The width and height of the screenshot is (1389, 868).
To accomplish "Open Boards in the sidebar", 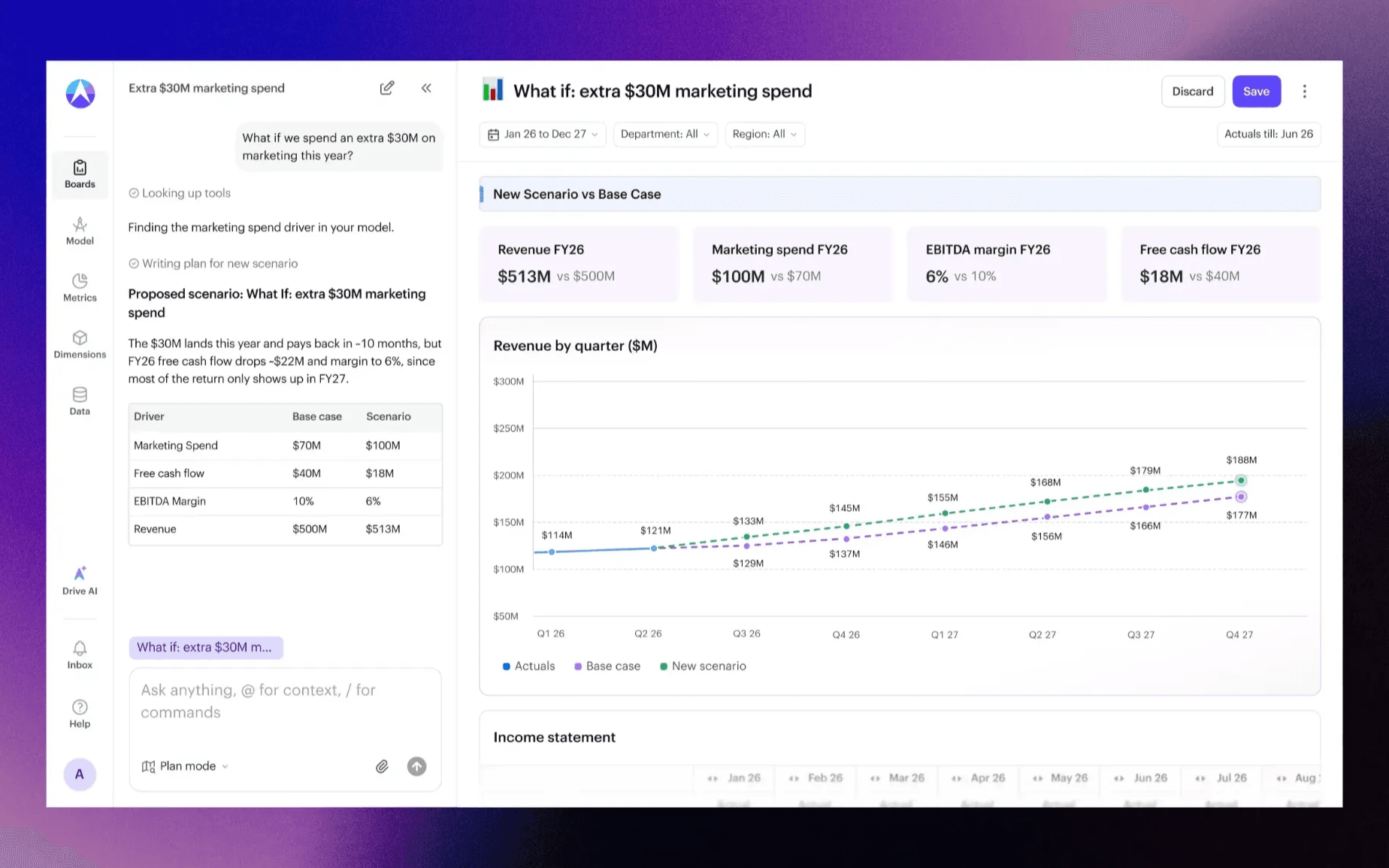I will coord(80,174).
